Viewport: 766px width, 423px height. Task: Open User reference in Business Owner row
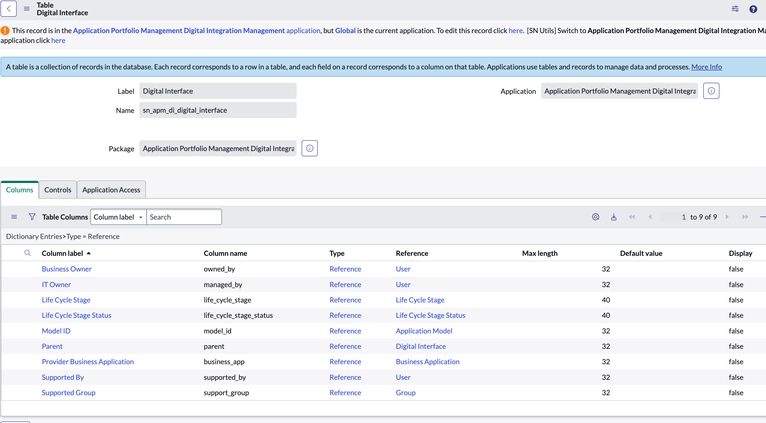[403, 269]
